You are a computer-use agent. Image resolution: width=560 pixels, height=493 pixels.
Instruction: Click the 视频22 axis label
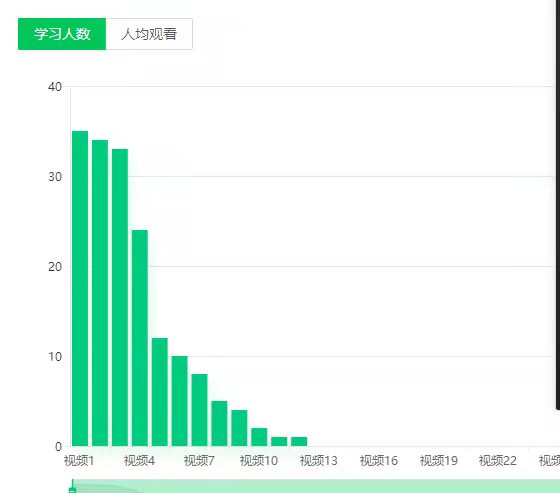(498, 461)
